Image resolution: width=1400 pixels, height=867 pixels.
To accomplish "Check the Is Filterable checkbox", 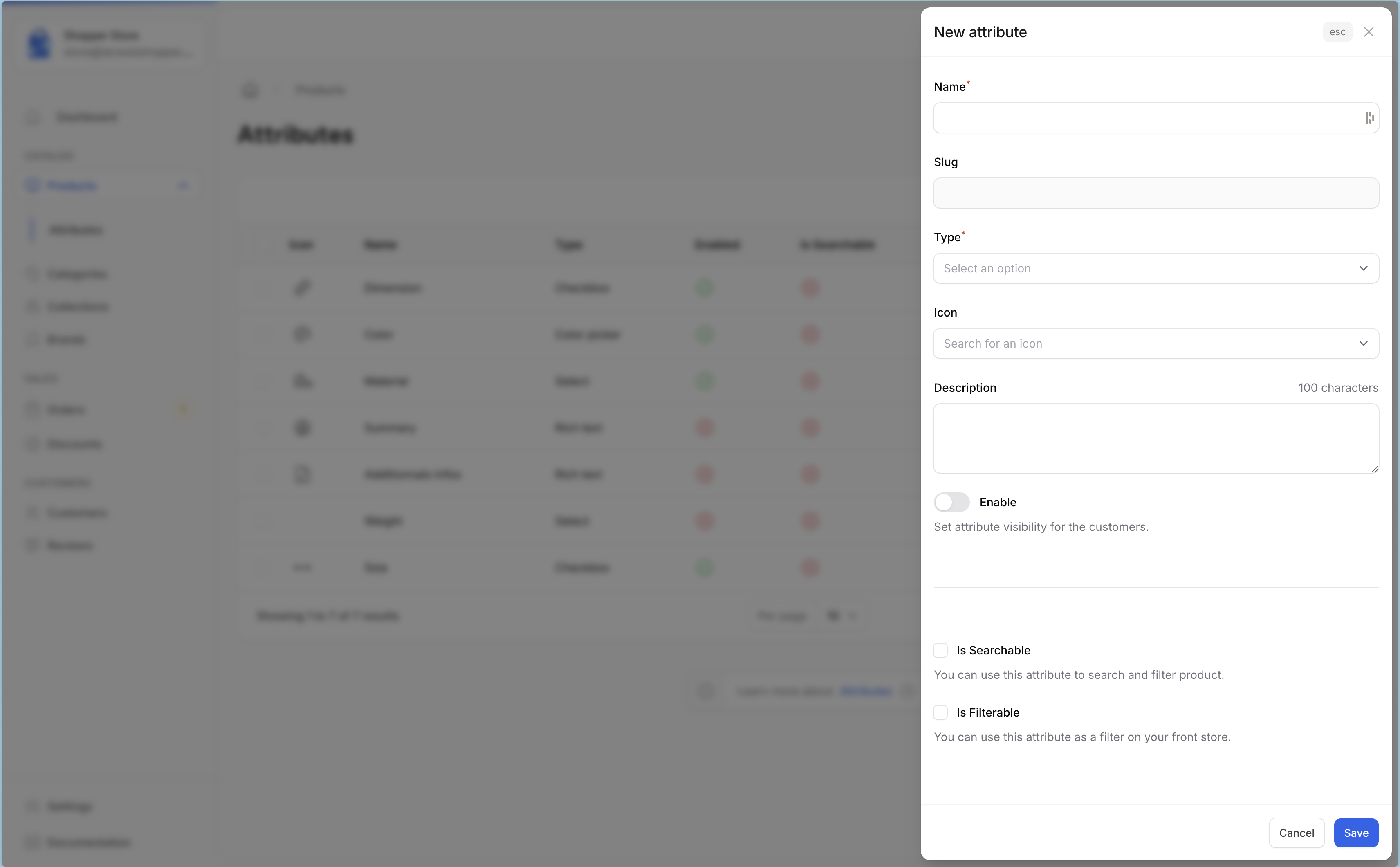I will click(940, 712).
